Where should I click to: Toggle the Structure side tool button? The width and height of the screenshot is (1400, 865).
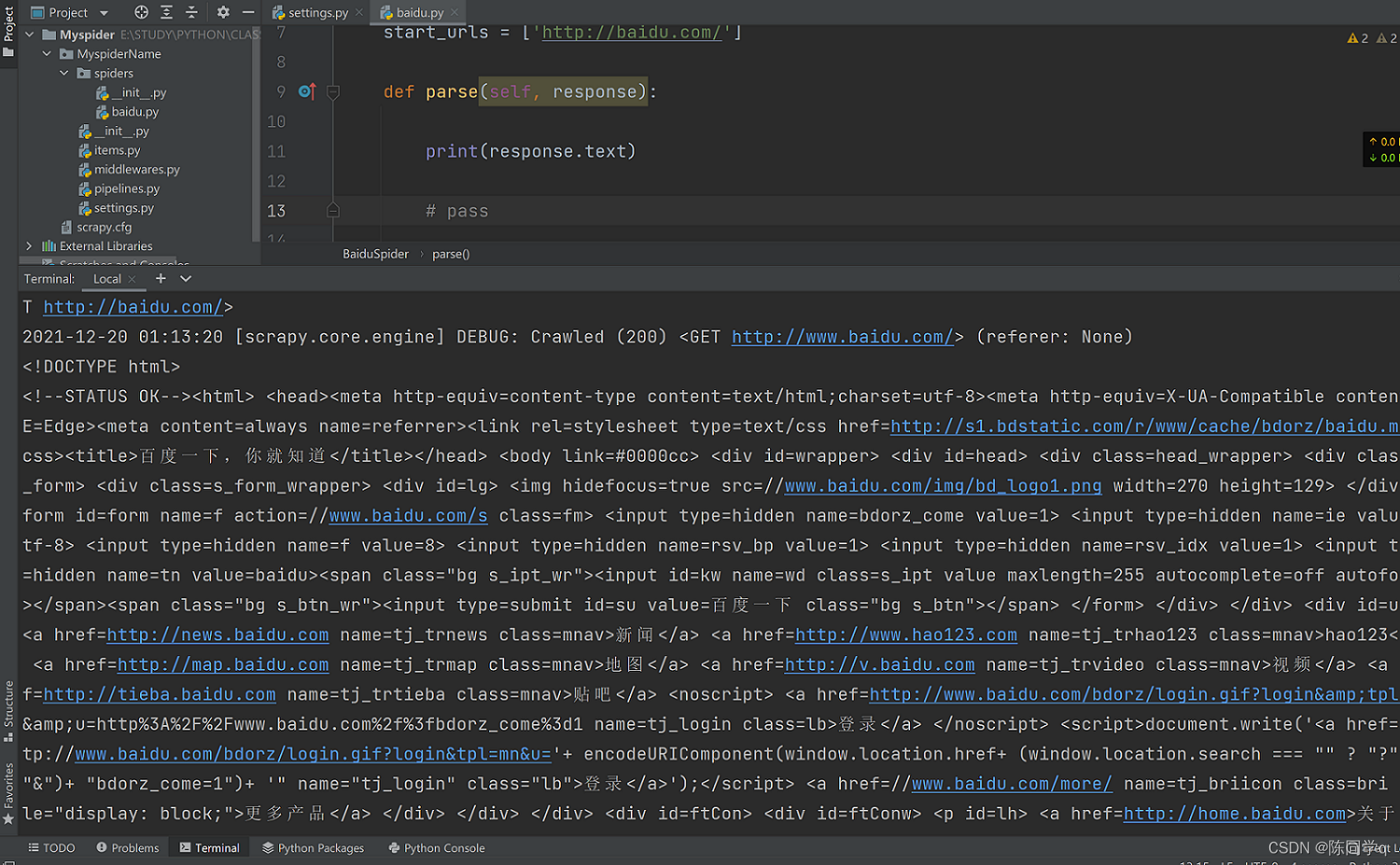(x=8, y=711)
